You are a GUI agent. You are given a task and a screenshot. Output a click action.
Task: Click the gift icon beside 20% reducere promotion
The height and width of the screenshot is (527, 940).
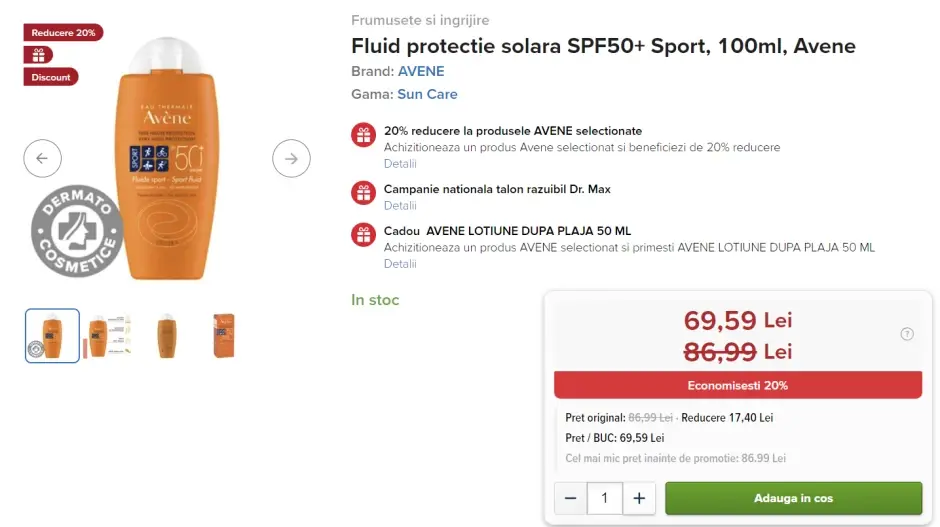coord(363,135)
